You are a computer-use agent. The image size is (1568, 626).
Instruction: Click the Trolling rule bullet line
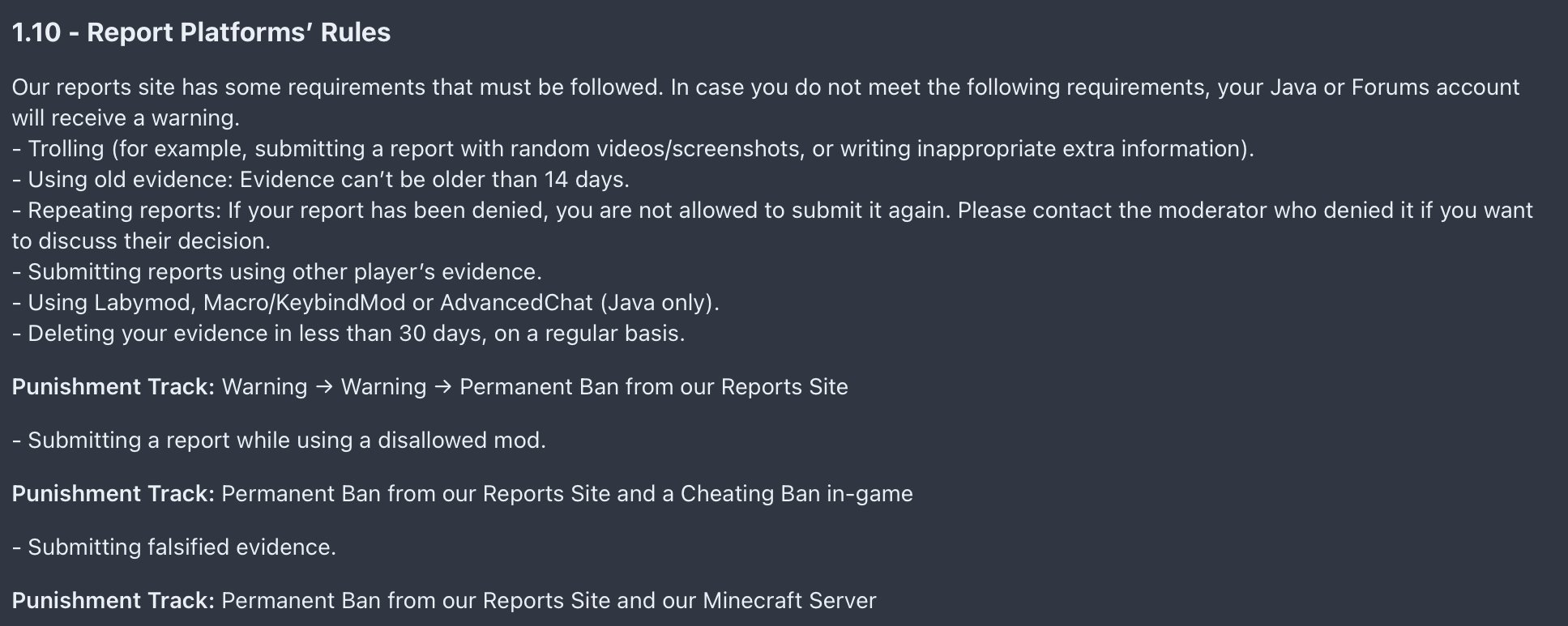click(633, 149)
